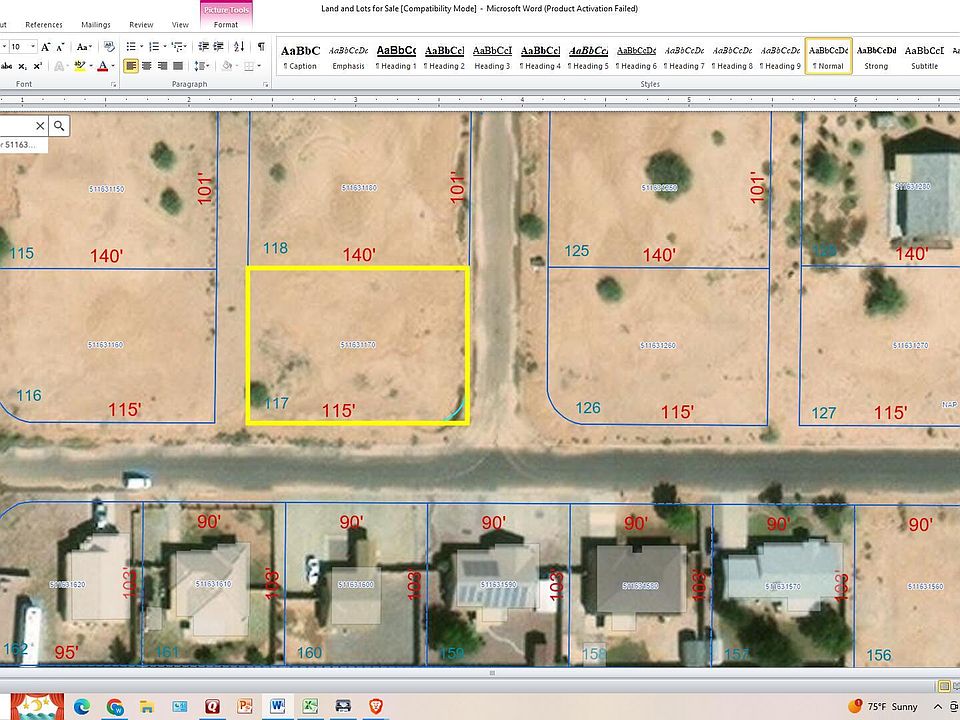
Task: Toggle show paragraph marks
Action: (x=261, y=47)
